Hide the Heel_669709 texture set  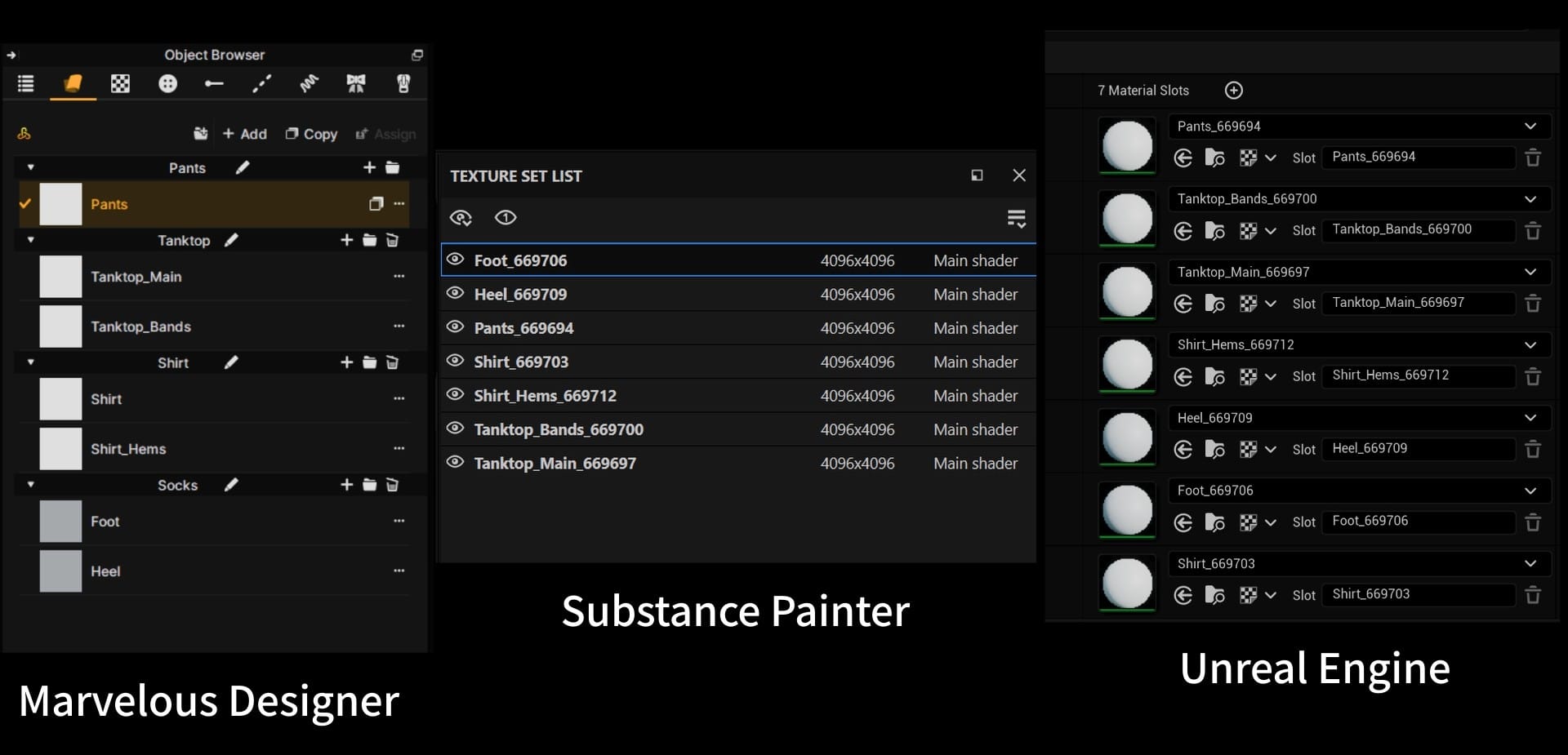coord(455,293)
